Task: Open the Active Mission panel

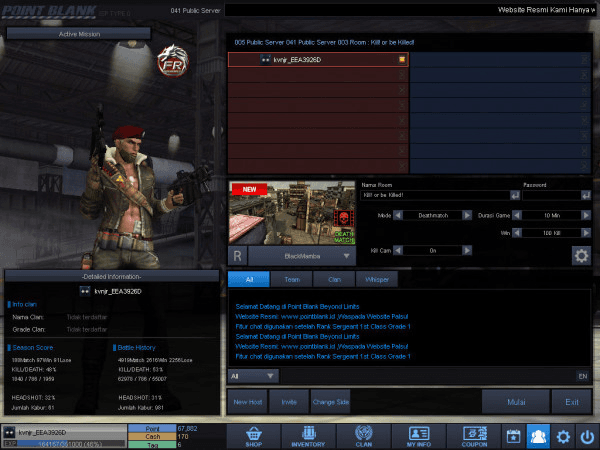Action: point(79,34)
